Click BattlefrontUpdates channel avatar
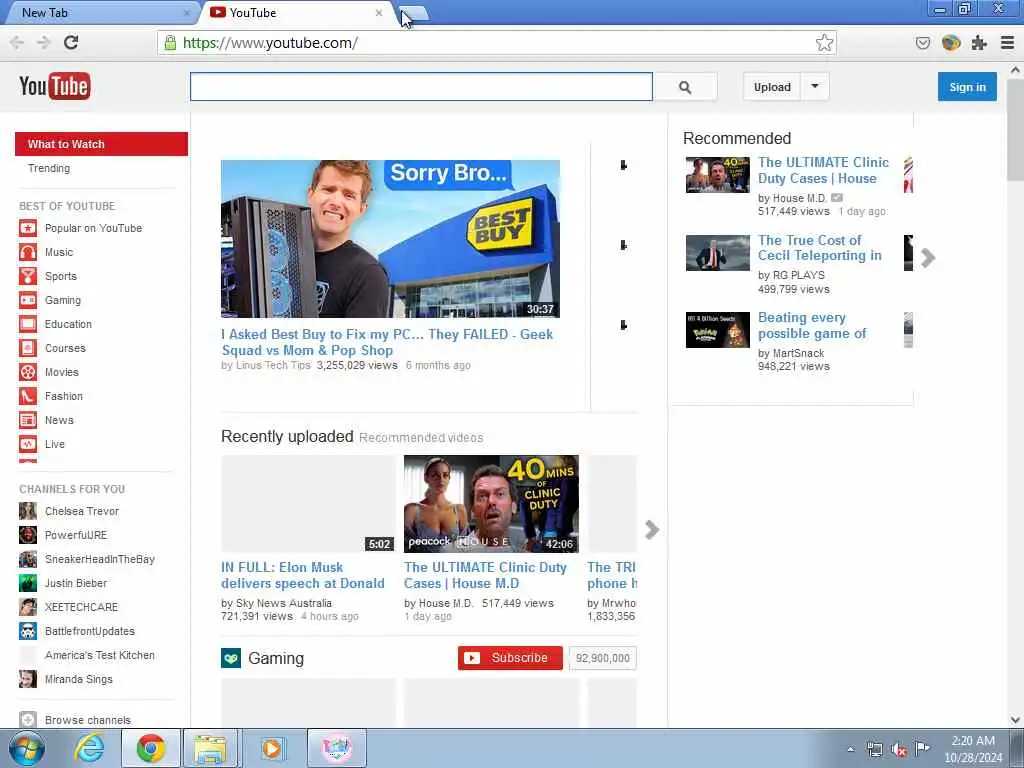This screenshot has width=1024, height=768. pos(27,631)
